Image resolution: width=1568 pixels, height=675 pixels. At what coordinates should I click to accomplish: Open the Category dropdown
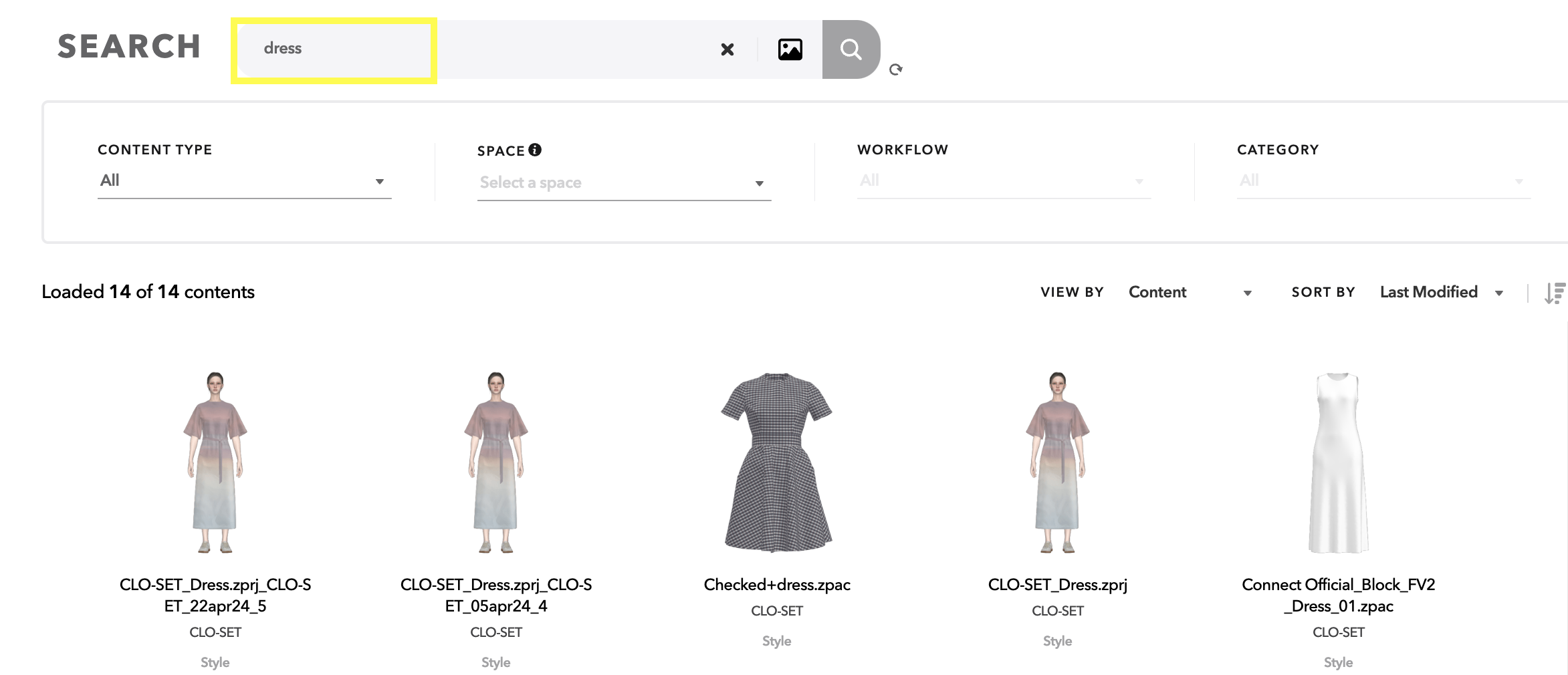coord(1383,181)
